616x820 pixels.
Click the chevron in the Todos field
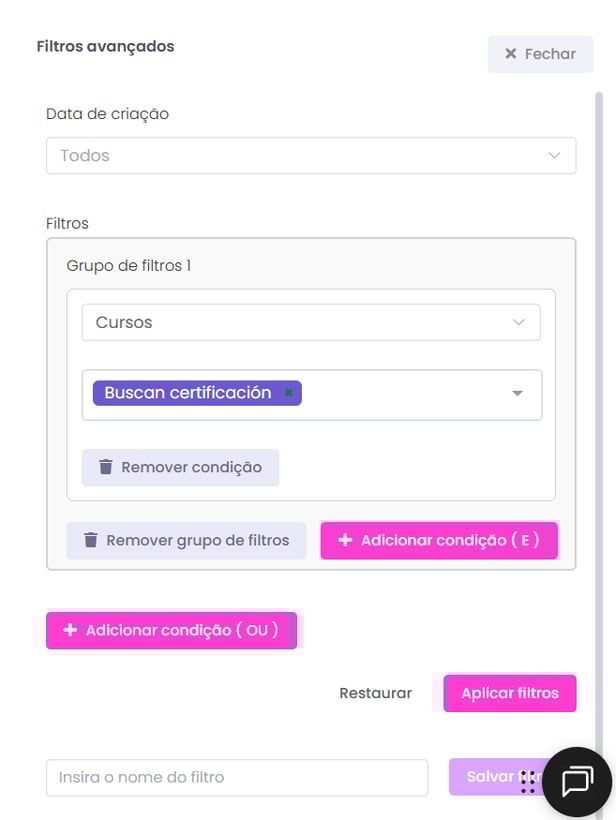pyautogui.click(x=554, y=155)
